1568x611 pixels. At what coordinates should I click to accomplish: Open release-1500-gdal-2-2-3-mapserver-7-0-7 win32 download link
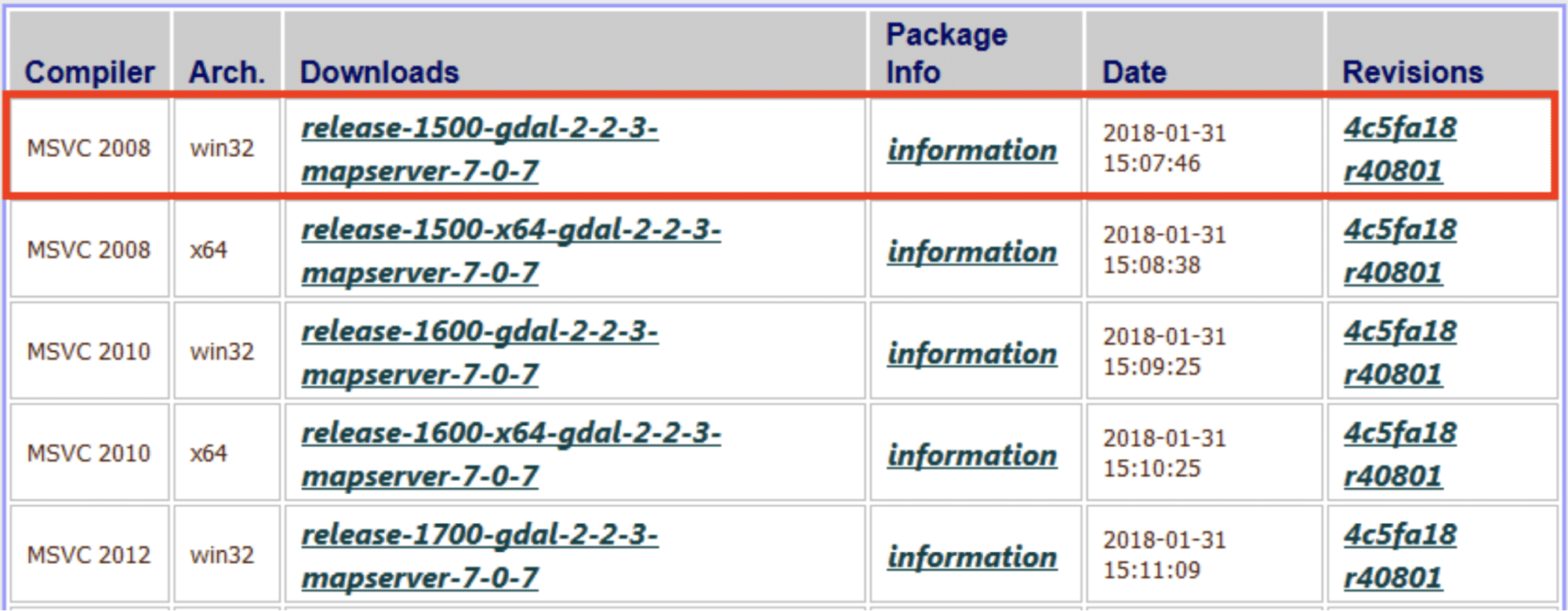click(x=480, y=149)
